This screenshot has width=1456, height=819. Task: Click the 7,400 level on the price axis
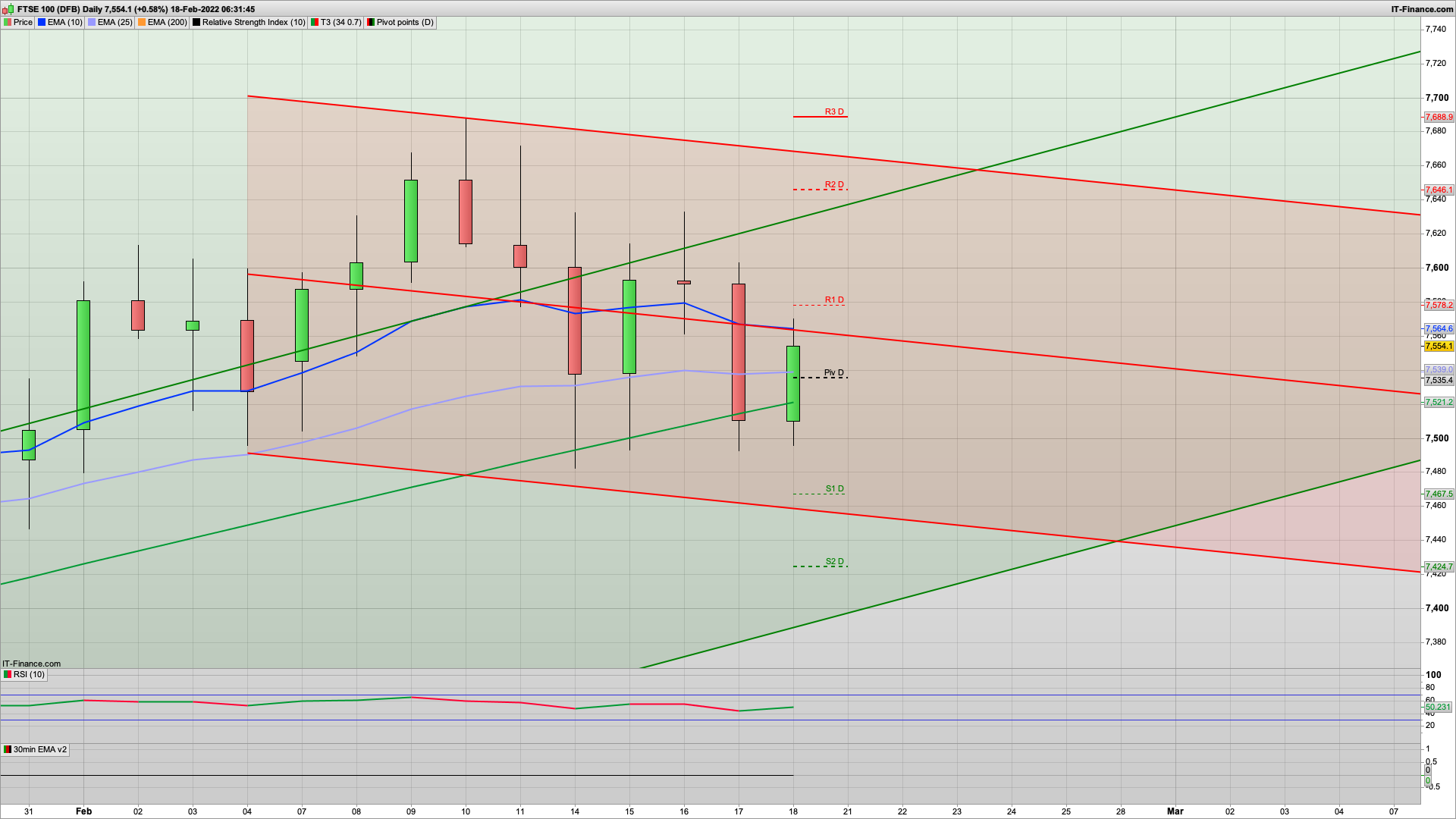tap(1436, 608)
